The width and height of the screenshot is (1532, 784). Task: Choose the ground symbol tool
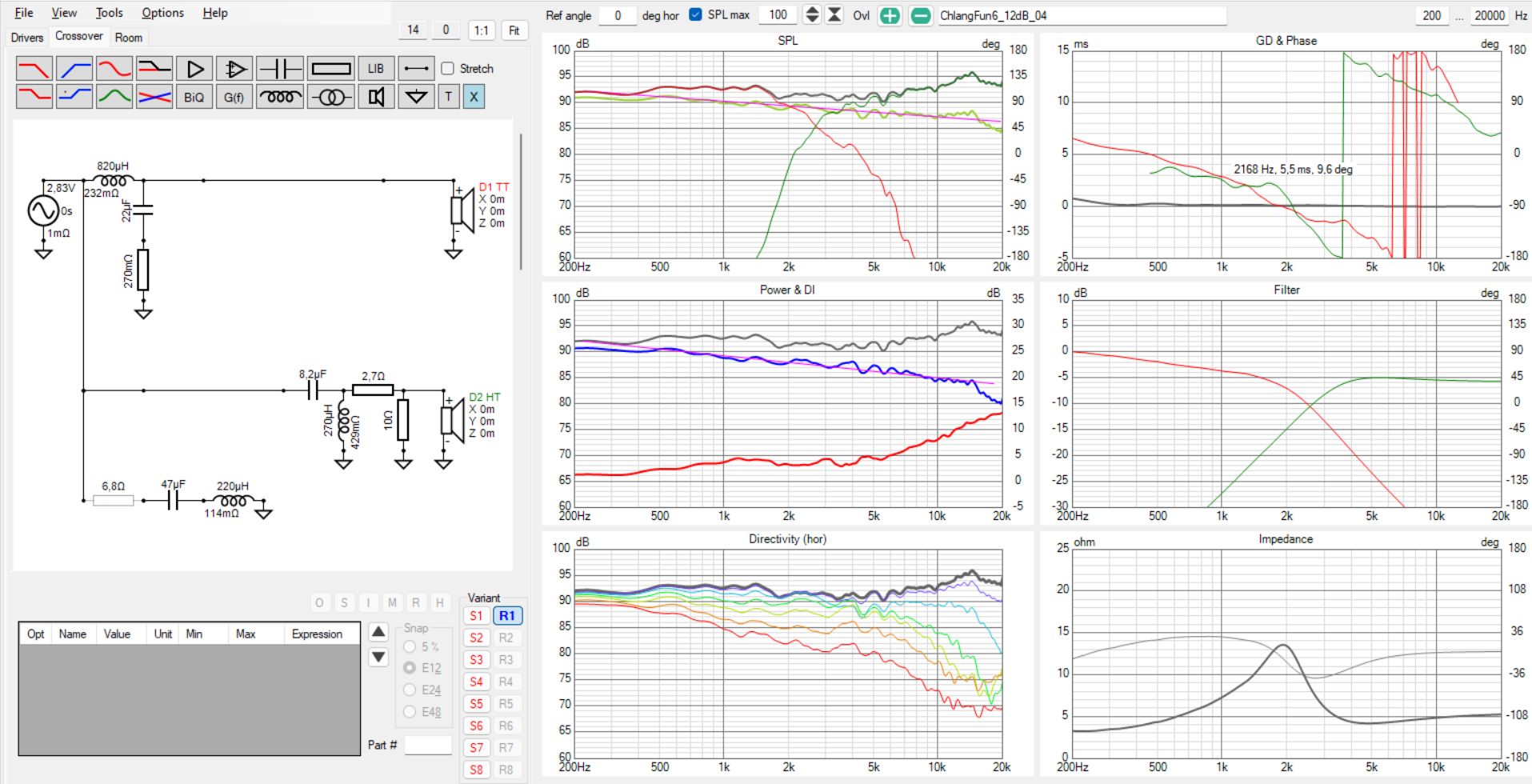416,98
